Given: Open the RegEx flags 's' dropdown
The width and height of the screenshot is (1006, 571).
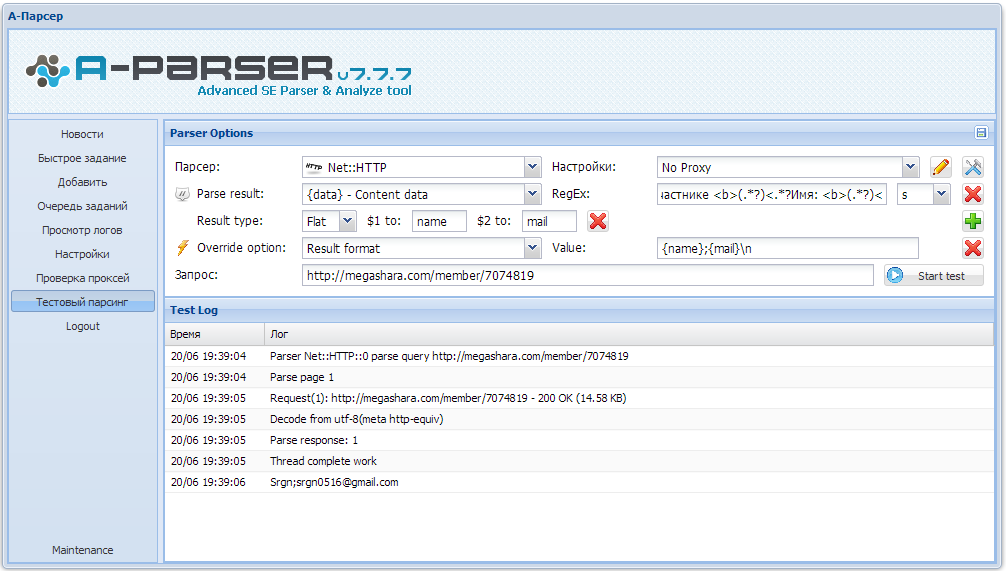Looking at the screenshot, I should (941, 194).
